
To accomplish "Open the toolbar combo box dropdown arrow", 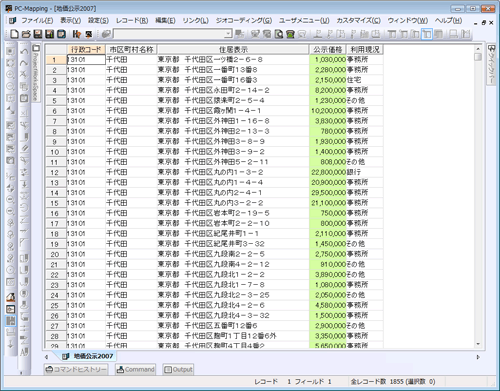I will (228, 34).
